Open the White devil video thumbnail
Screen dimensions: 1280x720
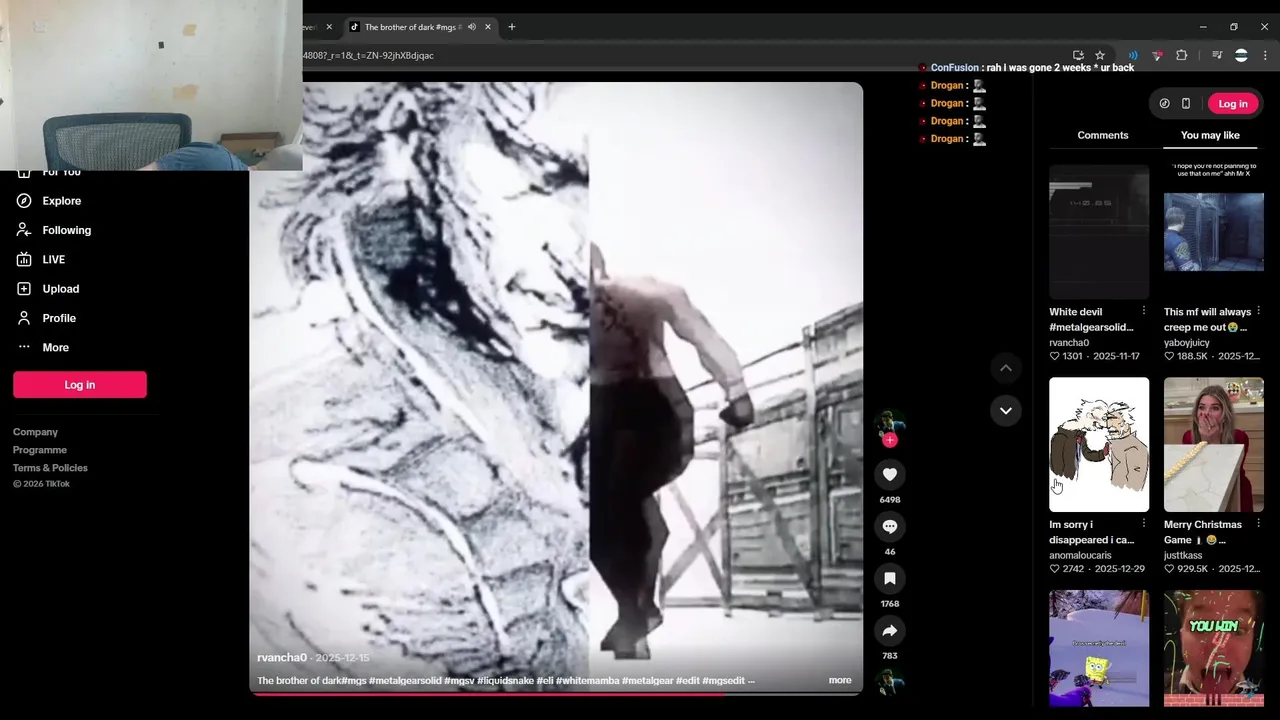1099,232
